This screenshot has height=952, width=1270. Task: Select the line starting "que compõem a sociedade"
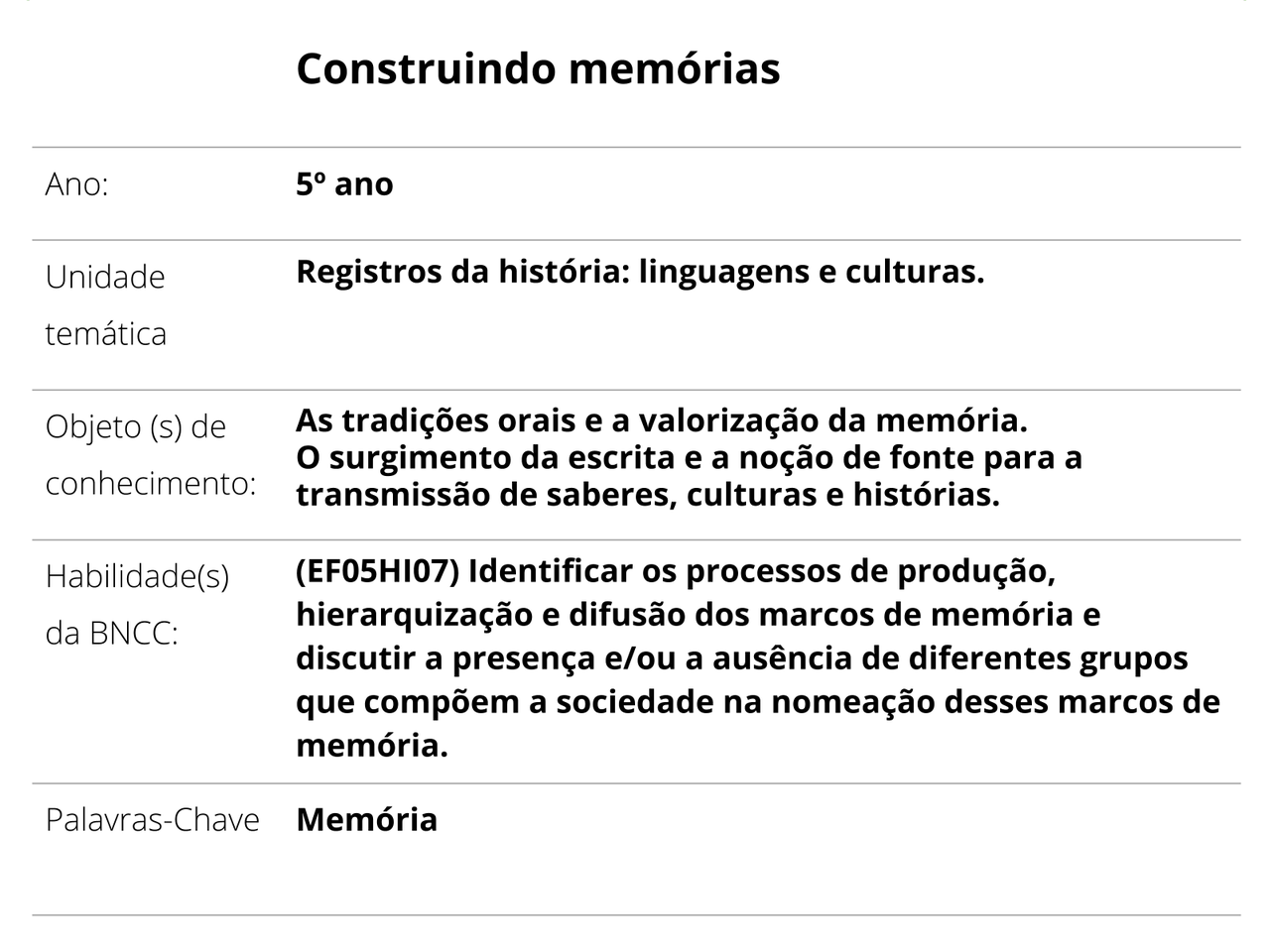click(x=757, y=702)
